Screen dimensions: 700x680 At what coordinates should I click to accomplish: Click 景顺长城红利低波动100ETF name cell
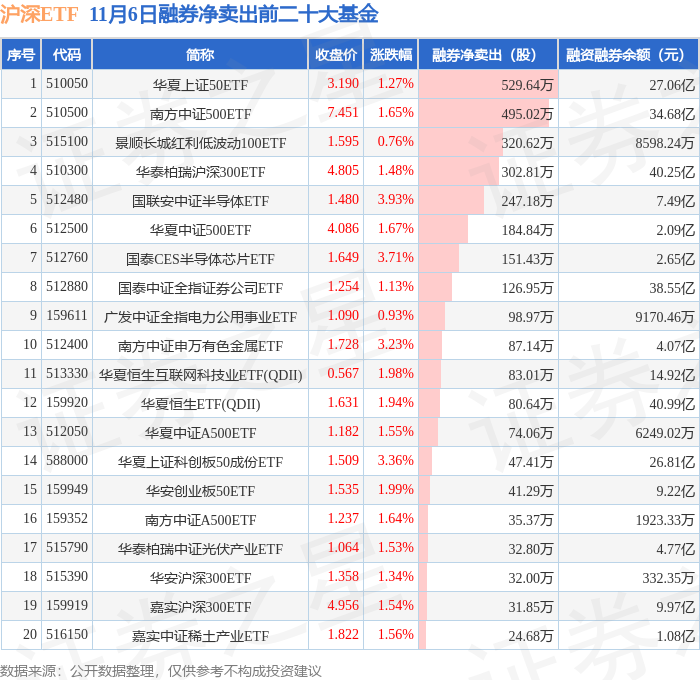pos(200,142)
